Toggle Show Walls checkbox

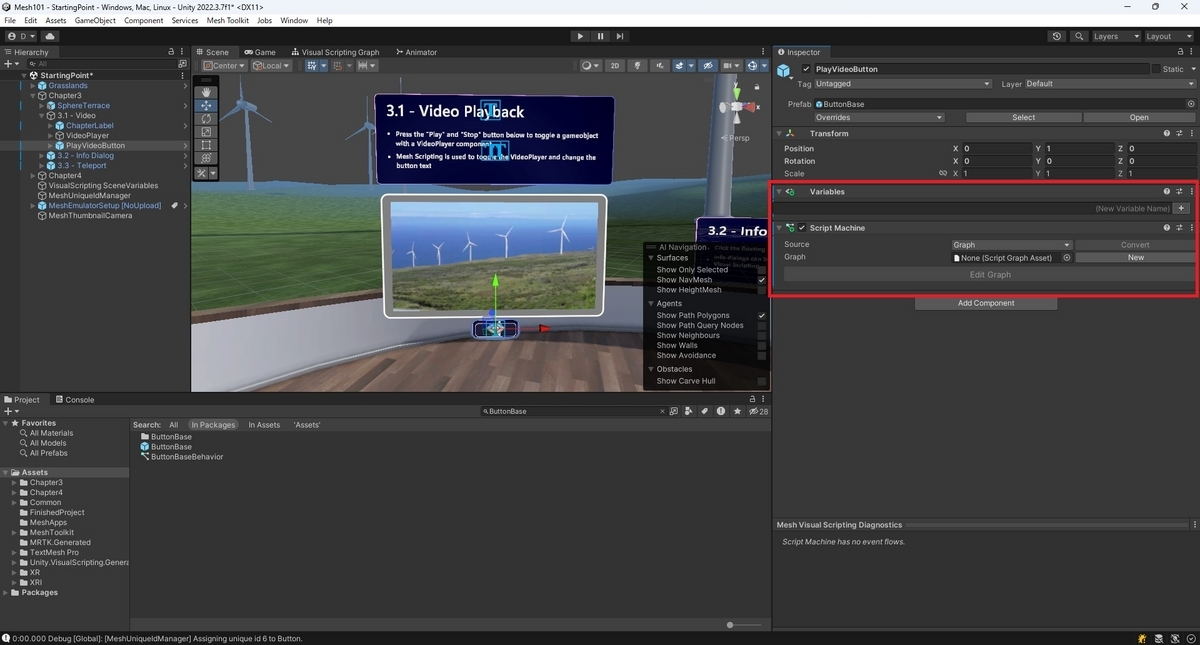(762, 346)
